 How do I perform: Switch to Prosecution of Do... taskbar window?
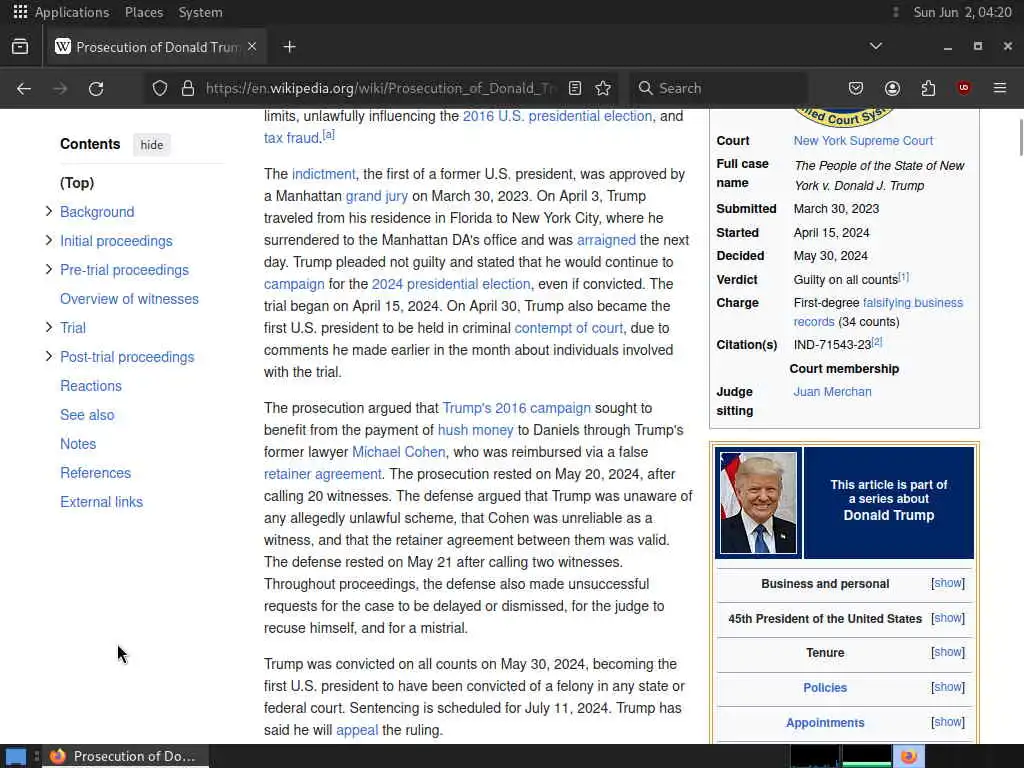pos(126,756)
